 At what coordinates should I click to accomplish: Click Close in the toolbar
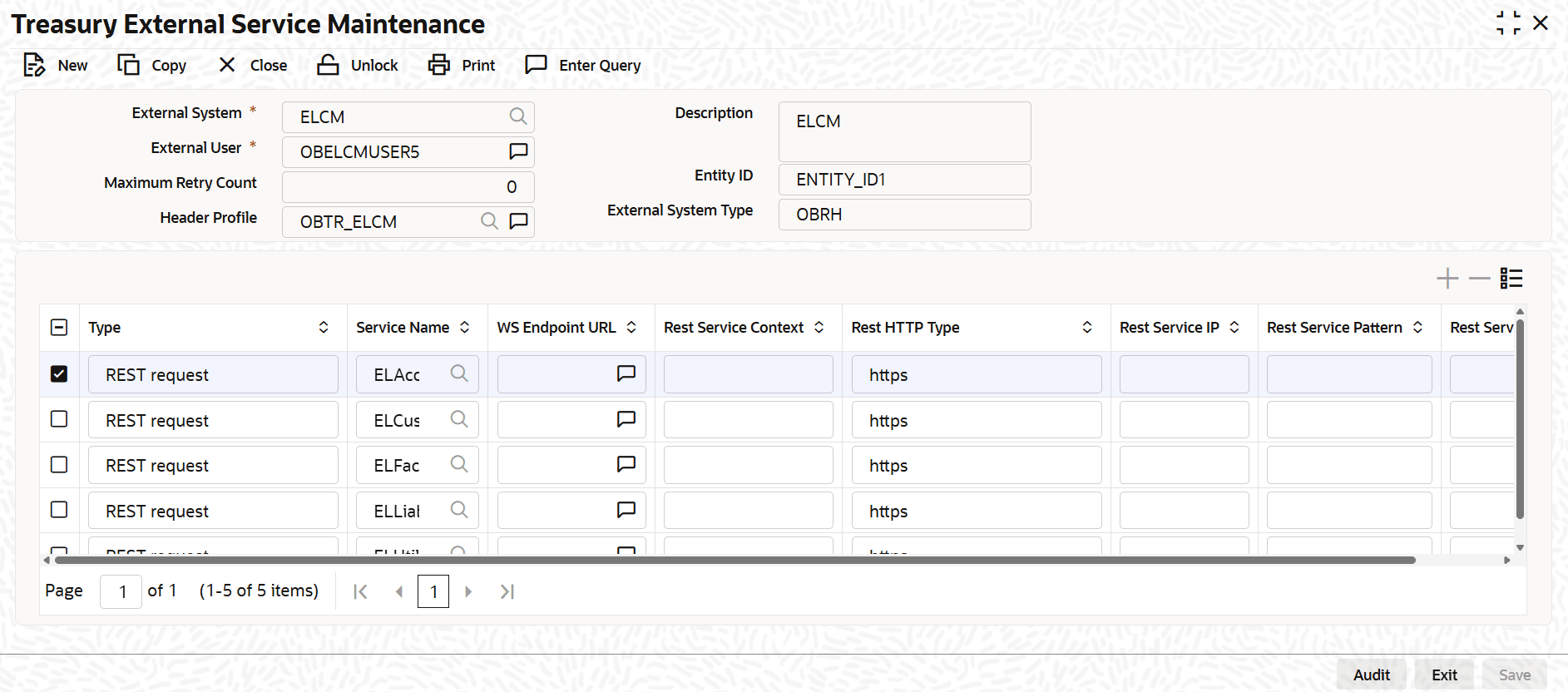point(253,65)
